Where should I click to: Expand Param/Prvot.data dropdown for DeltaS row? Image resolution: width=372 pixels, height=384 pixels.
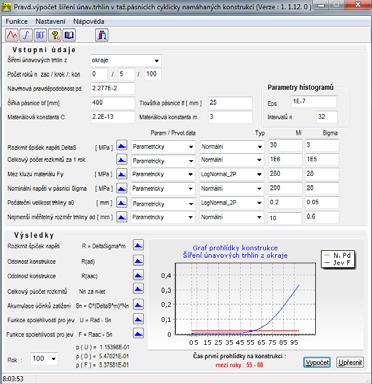191,147
